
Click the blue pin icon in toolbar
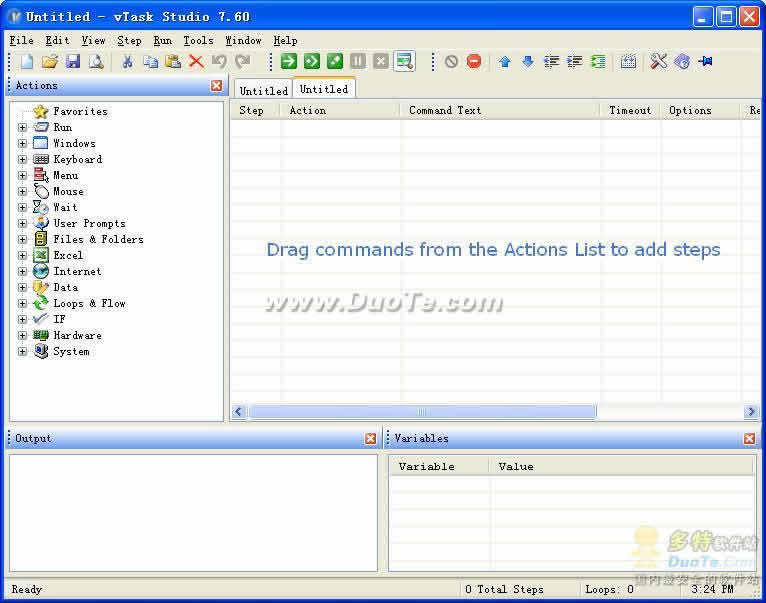705,62
